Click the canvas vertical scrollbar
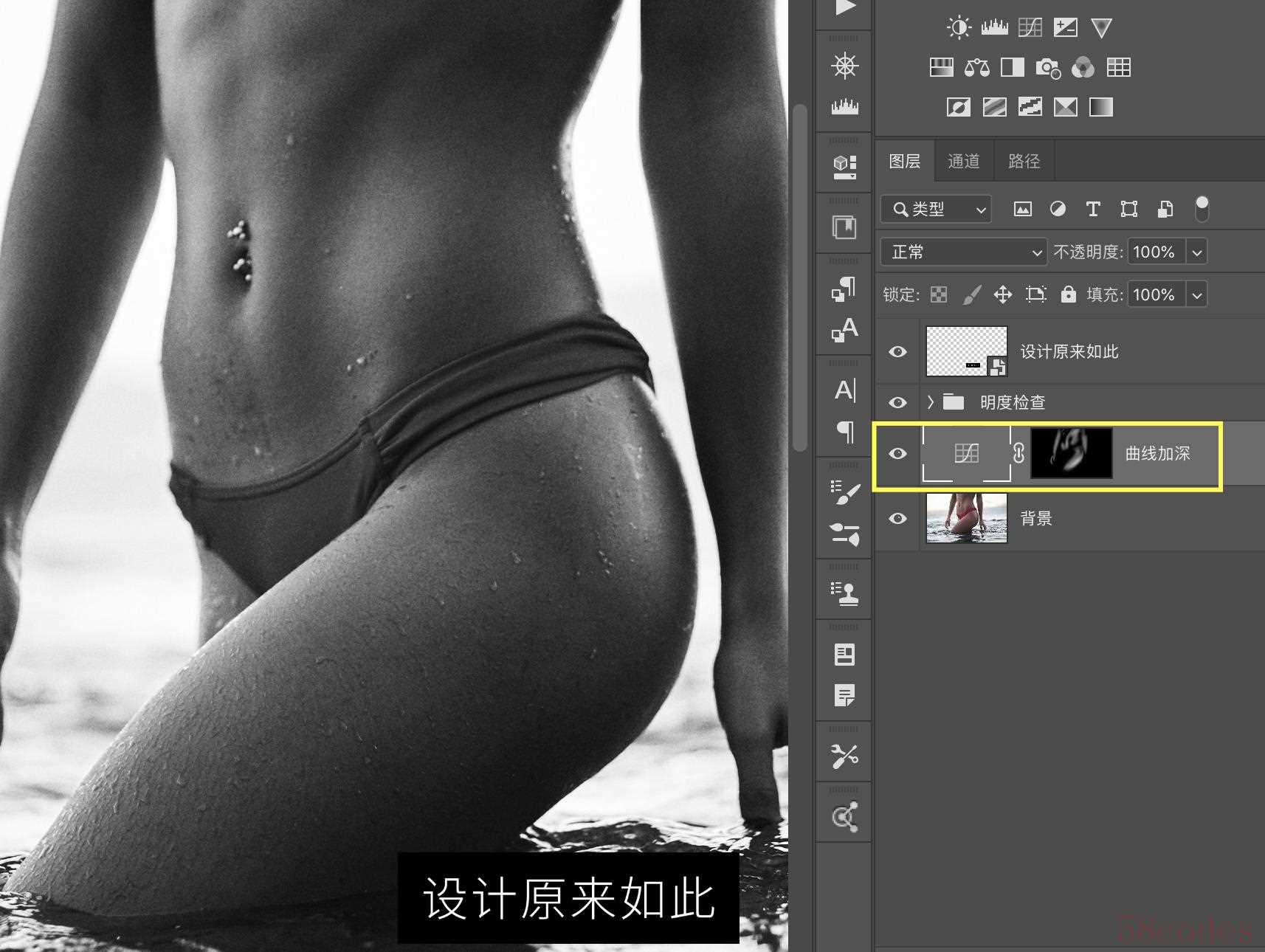Viewport: 1265px width, 952px height. point(800,277)
